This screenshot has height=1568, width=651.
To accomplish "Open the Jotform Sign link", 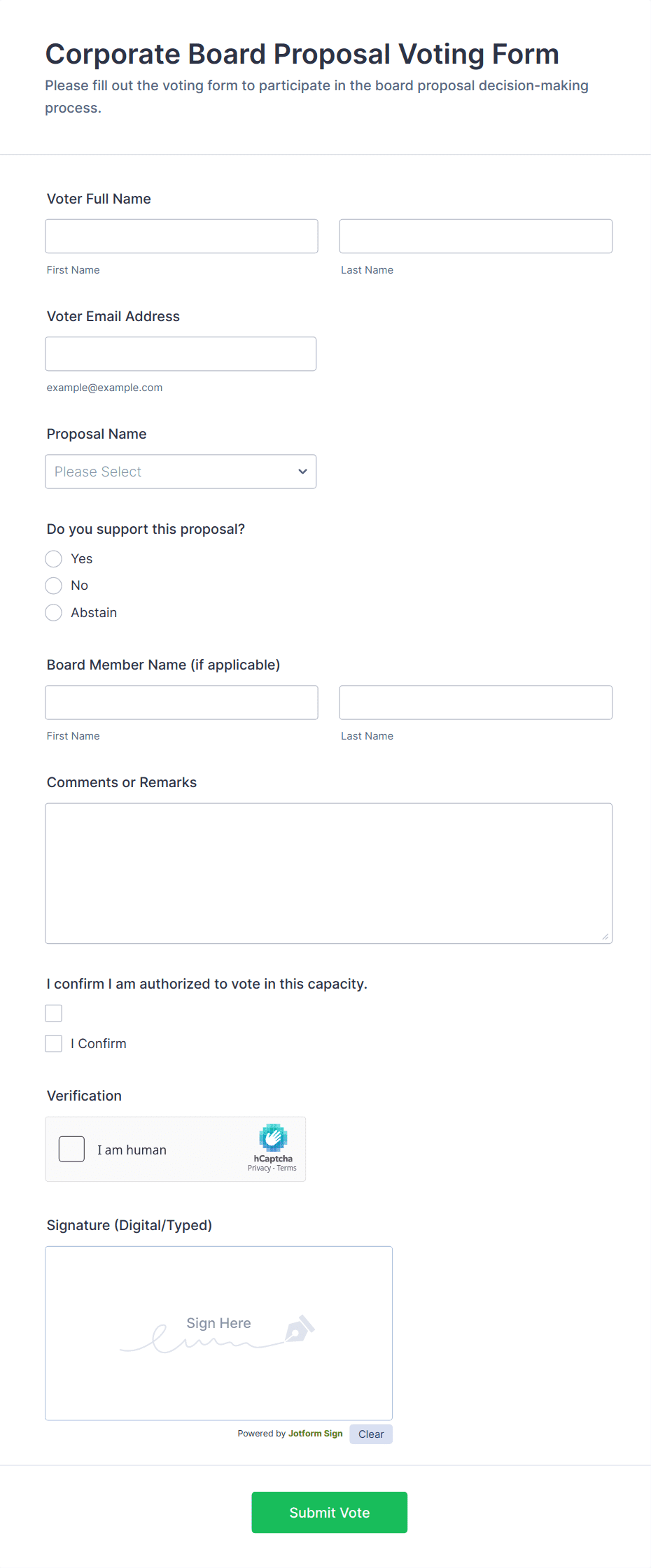I will [x=315, y=1433].
